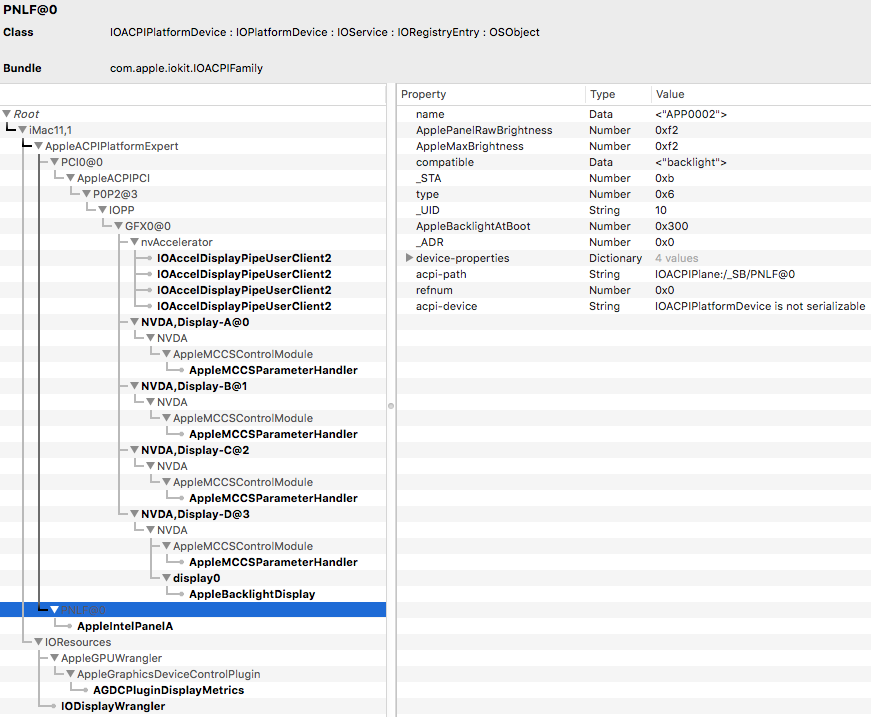
Task: Select the name property row
Action: click(634, 114)
